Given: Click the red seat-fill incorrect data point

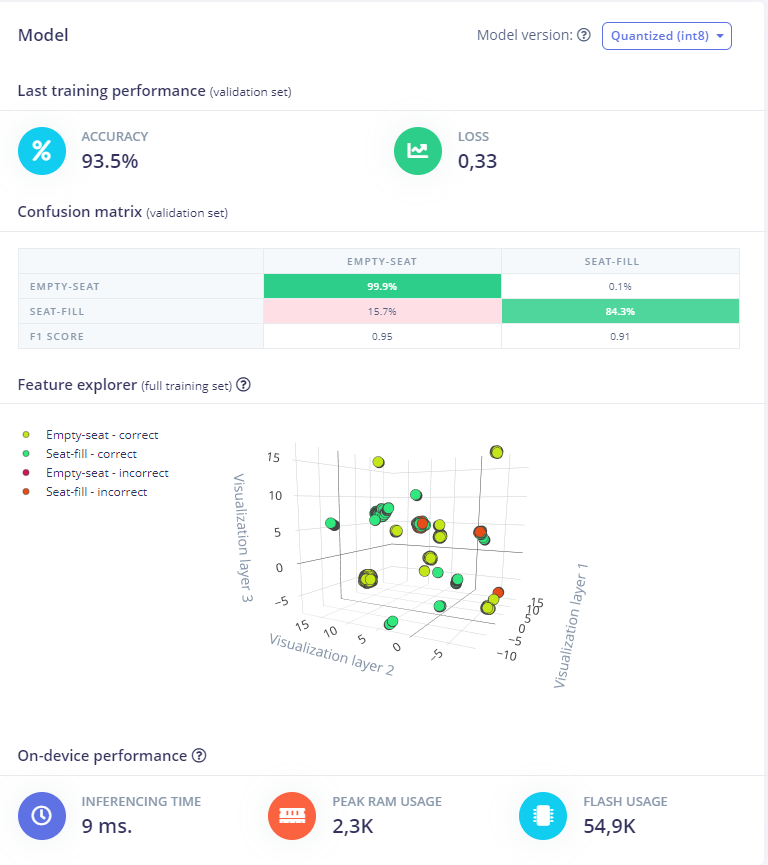Looking at the screenshot, I should [x=423, y=523].
